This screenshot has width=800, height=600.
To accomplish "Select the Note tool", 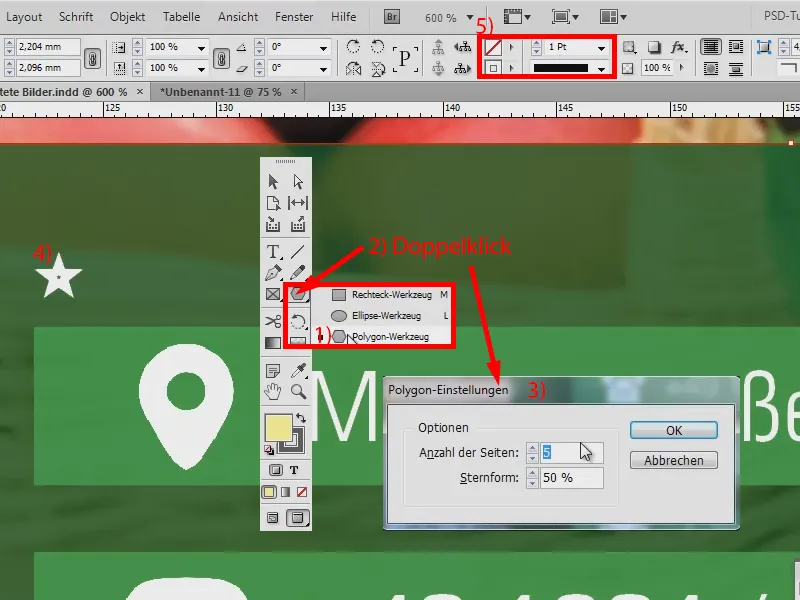I will (x=273, y=370).
